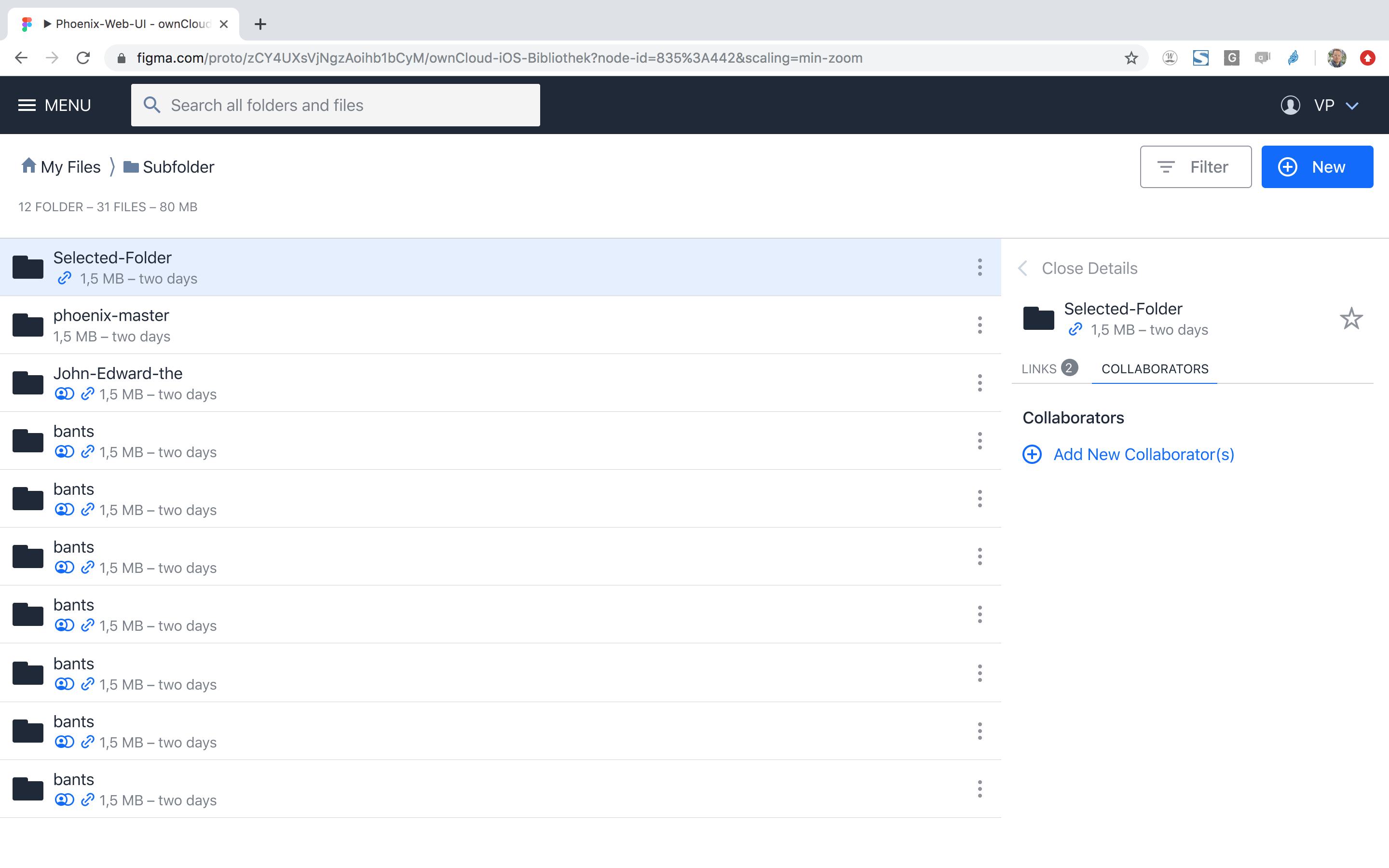Click the link icon in the Selected-Folder list row

point(64,278)
